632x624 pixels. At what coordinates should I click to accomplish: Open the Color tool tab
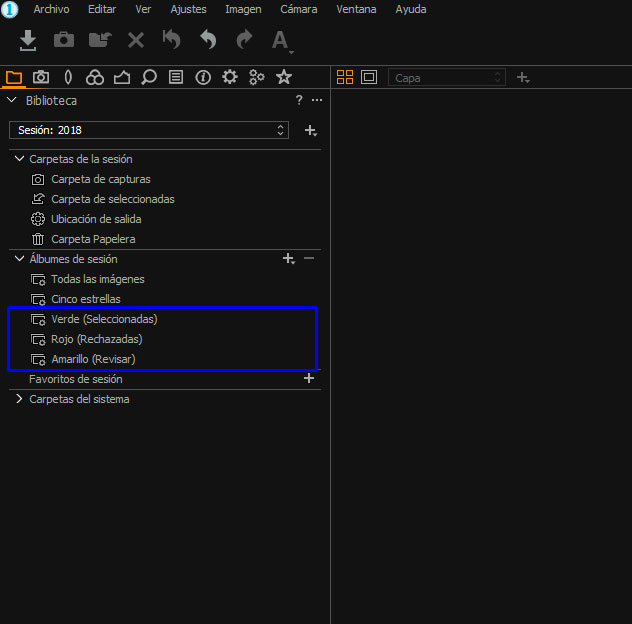click(x=95, y=77)
